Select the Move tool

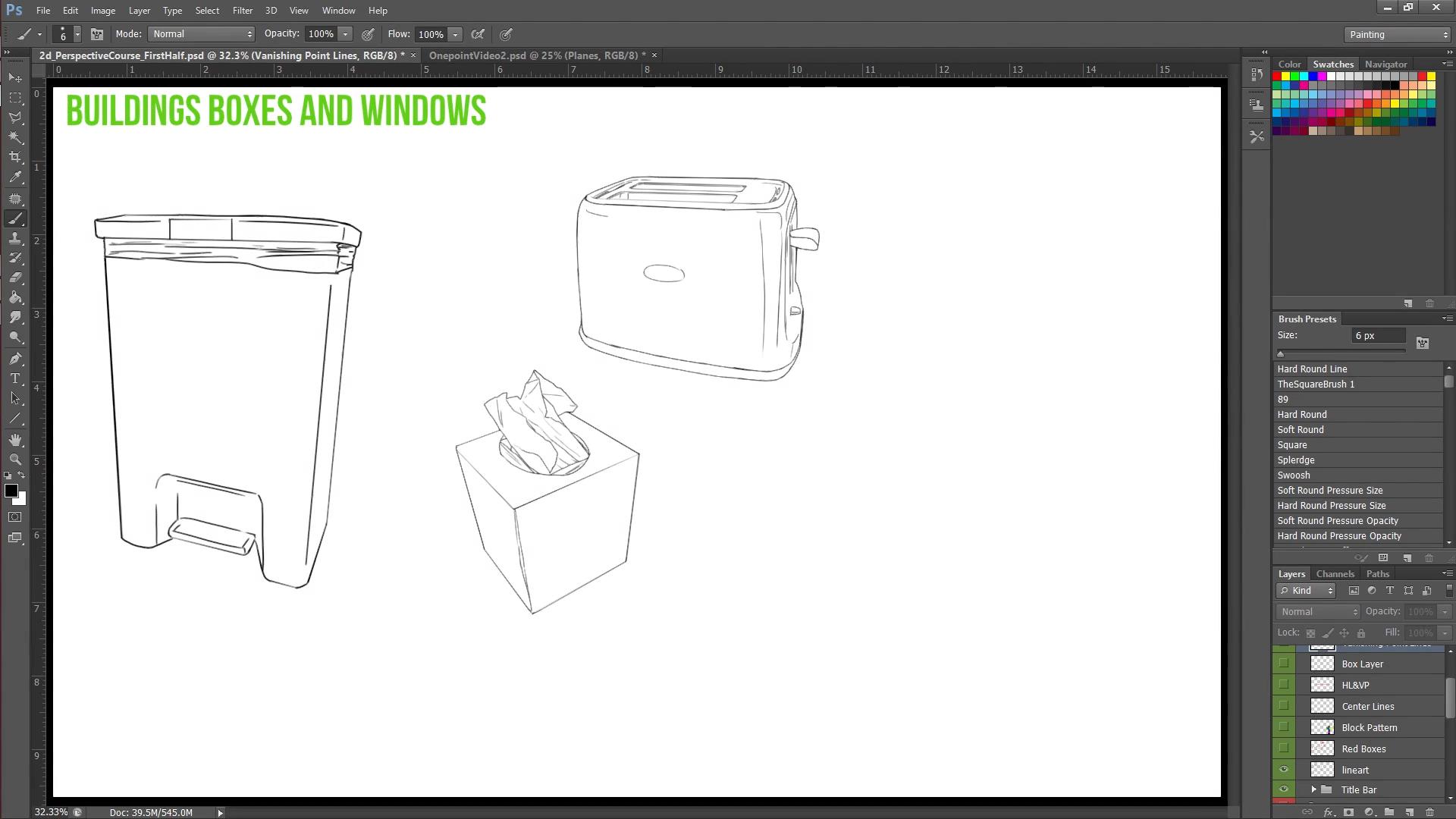pos(15,78)
